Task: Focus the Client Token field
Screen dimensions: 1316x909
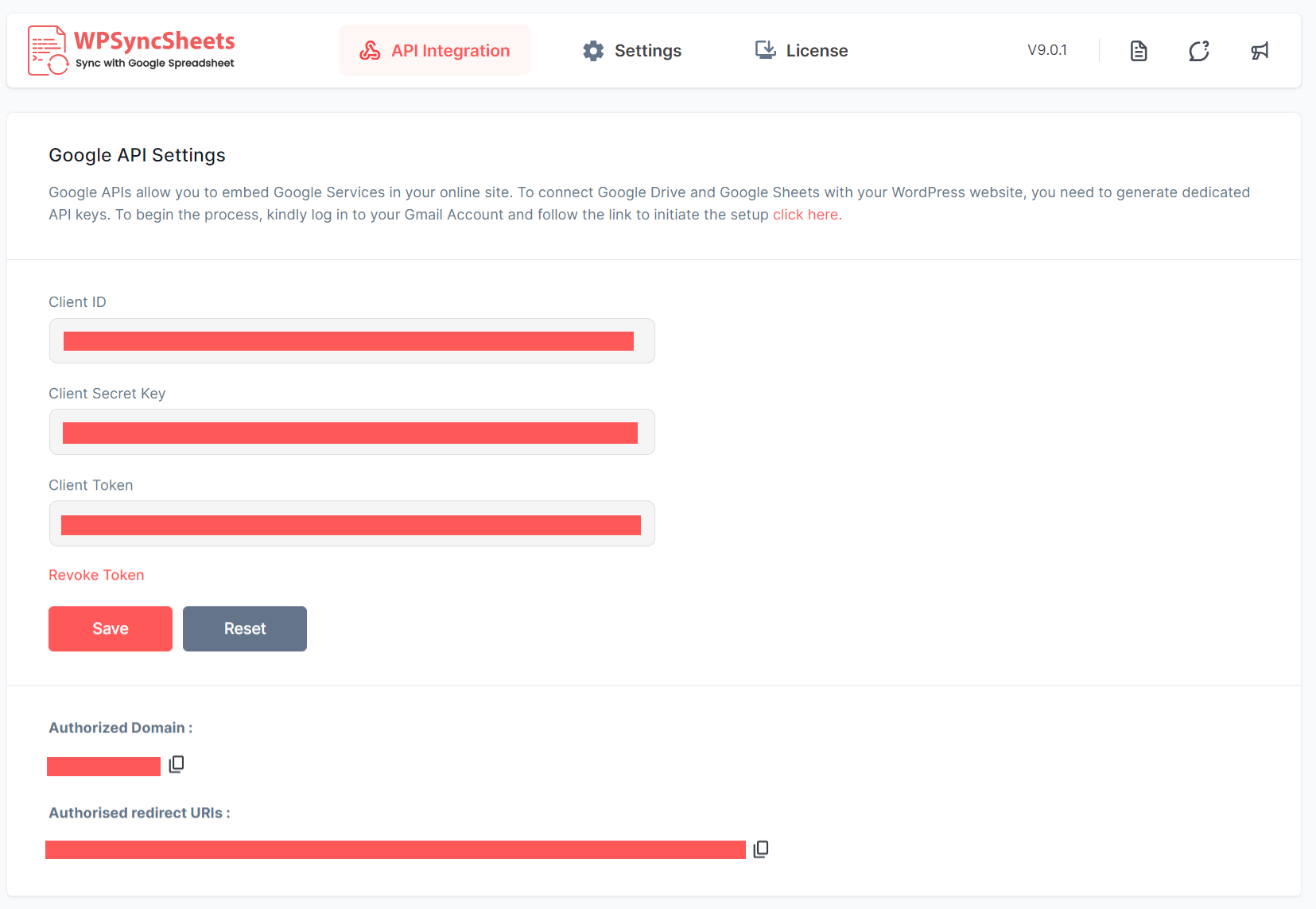Action: click(x=352, y=524)
